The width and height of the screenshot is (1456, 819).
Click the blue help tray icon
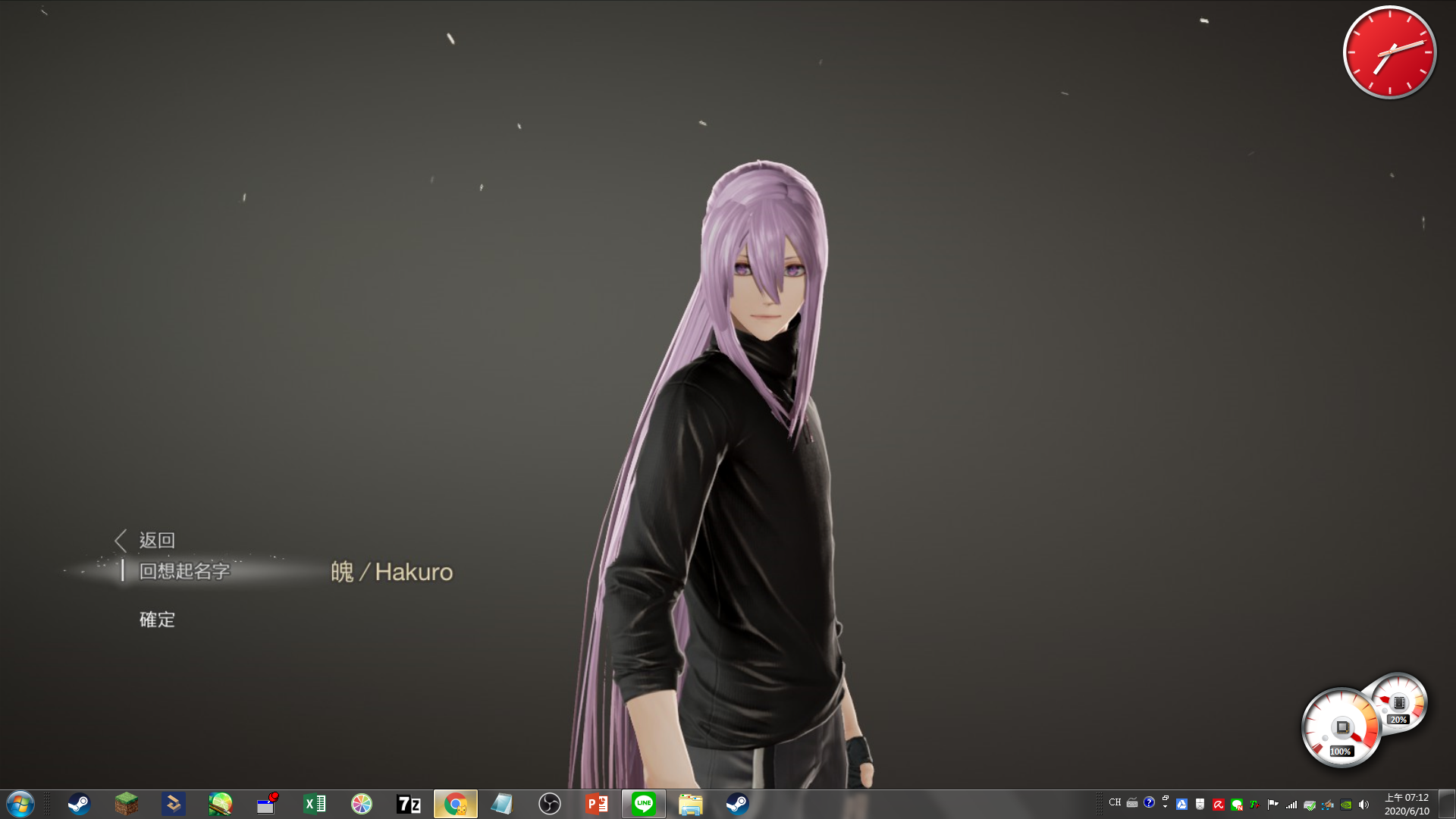click(x=1149, y=802)
